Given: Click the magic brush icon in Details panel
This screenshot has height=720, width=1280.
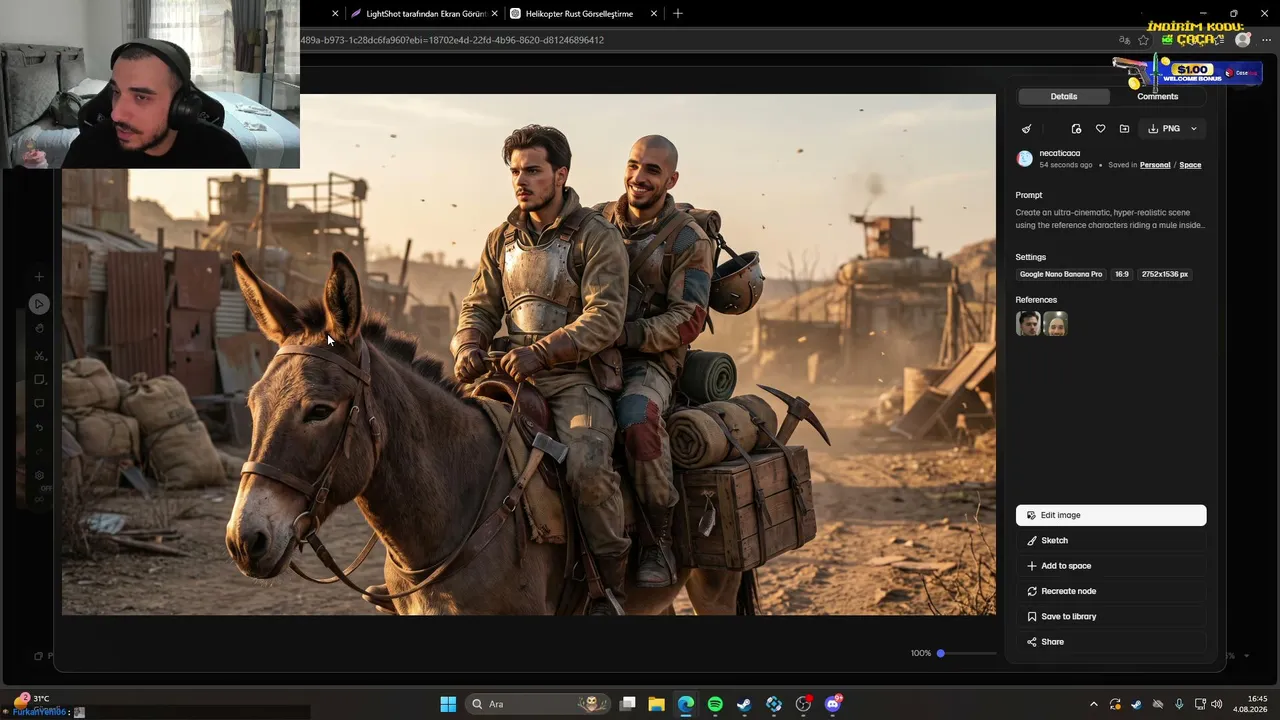Looking at the screenshot, I should [1026, 129].
